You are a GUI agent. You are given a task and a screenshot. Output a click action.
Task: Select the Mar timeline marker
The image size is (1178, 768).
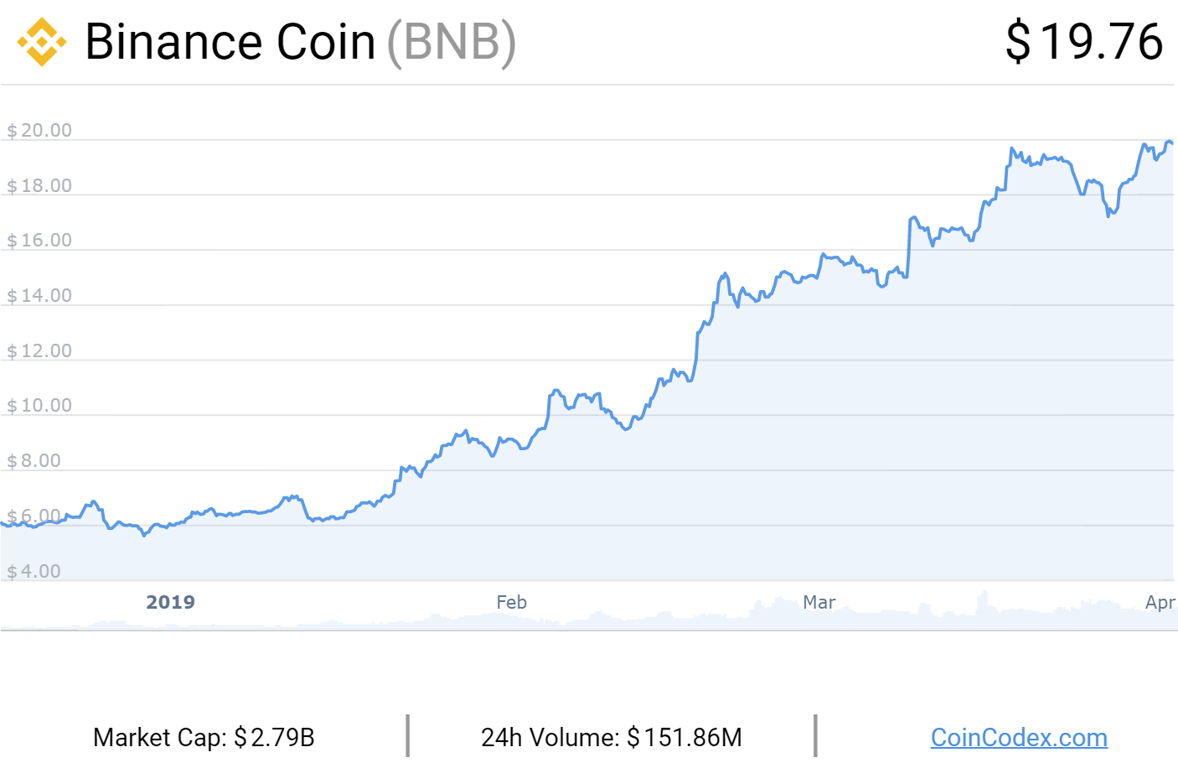pyautogui.click(x=819, y=602)
